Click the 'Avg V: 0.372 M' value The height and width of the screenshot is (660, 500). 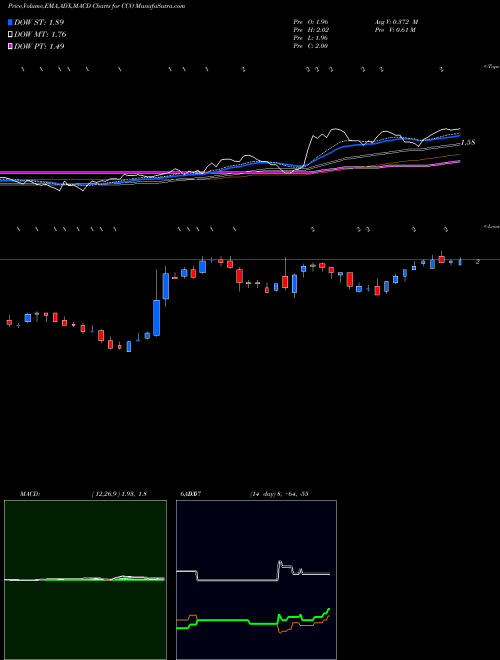tap(396, 22)
